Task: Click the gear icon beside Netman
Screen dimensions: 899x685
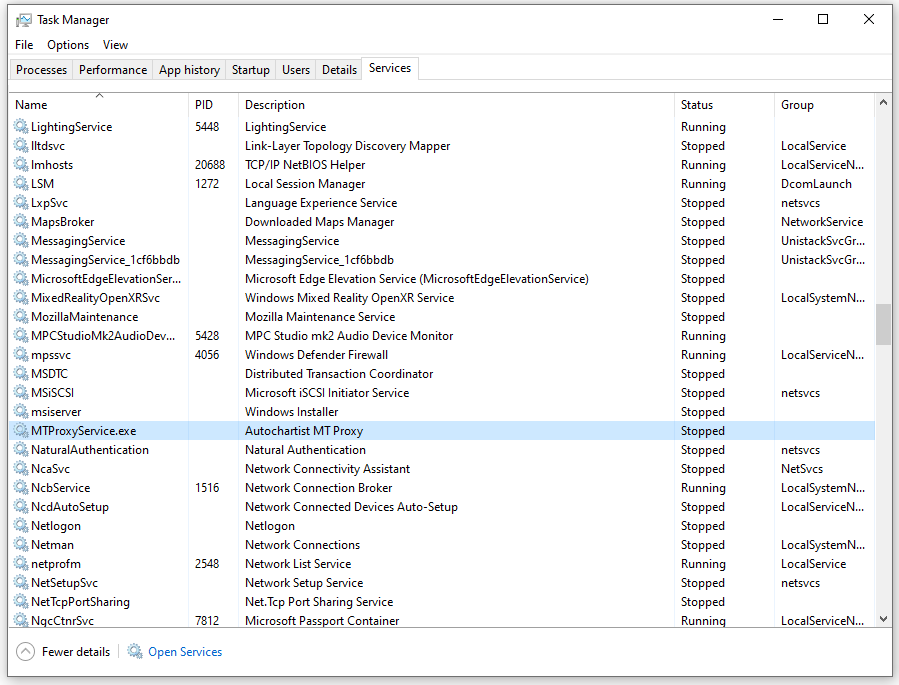Action: 21,543
